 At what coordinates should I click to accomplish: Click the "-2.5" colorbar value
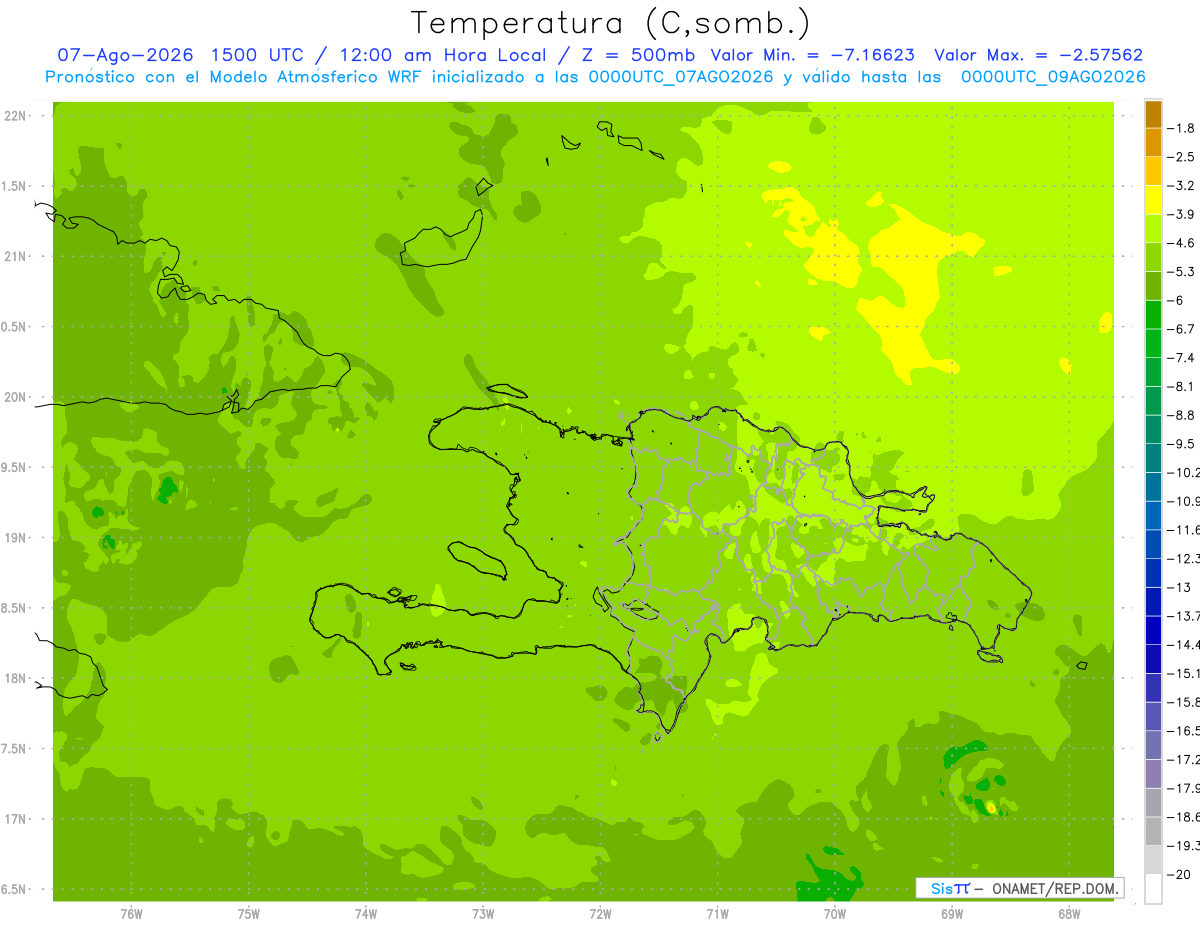pyautogui.click(x=1183, y=157)
